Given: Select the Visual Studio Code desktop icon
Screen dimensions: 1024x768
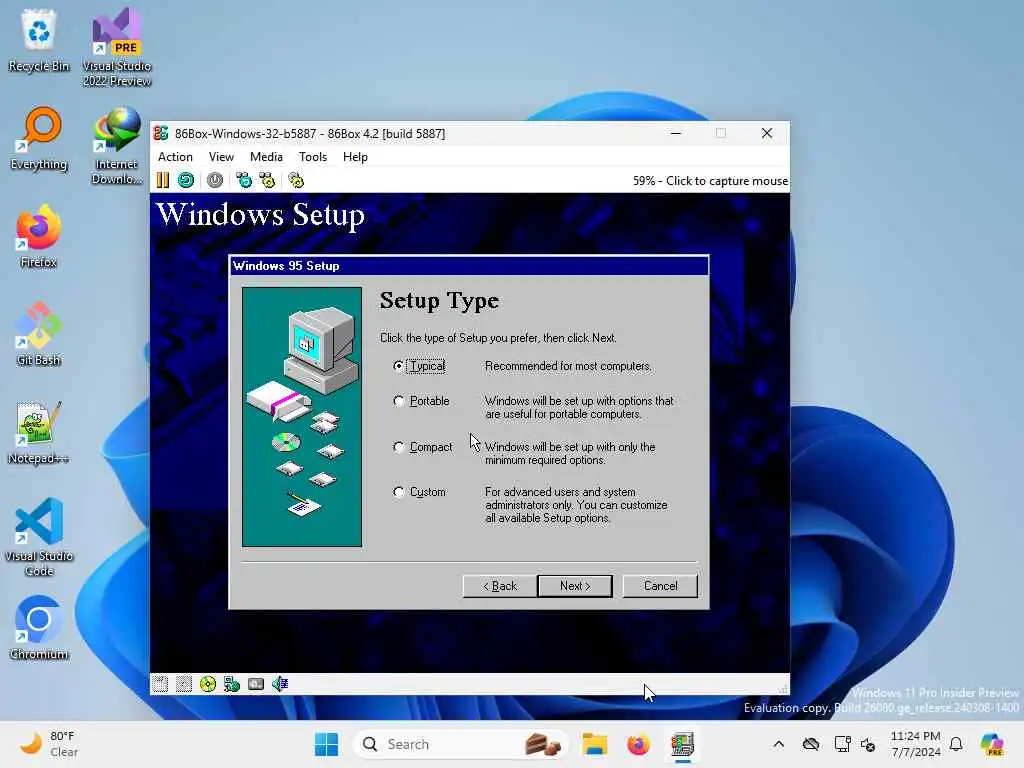Looking at the screenshot, I should [39, 537].
